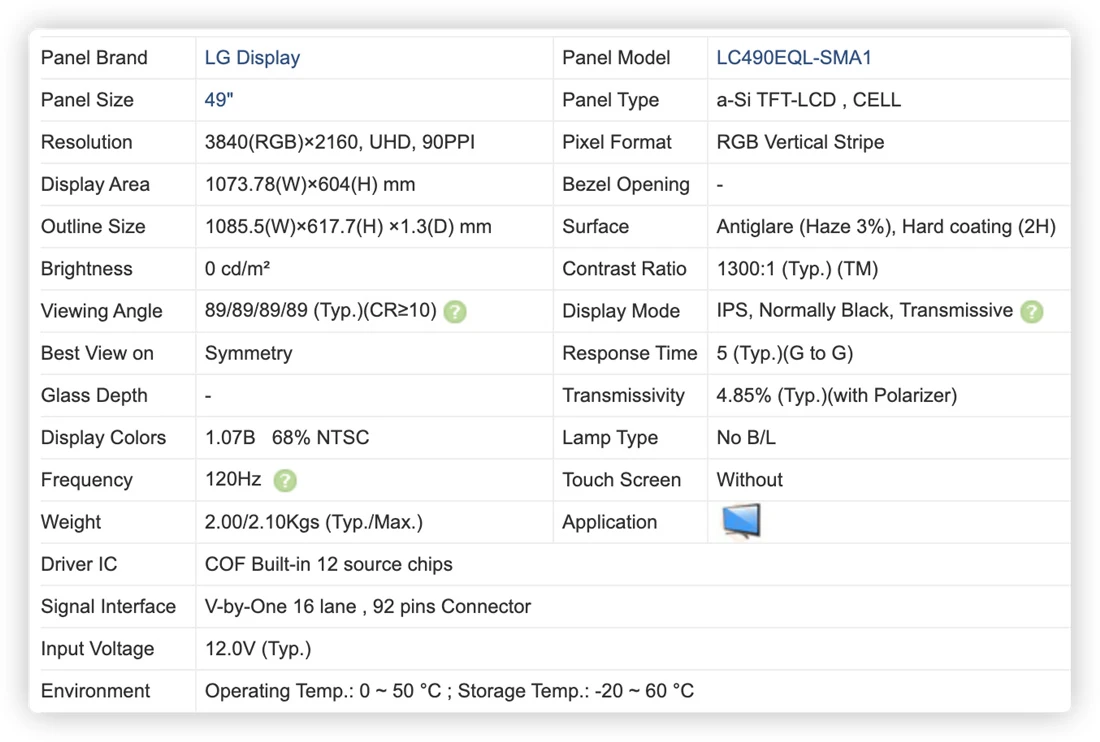The image size is (1100, 742).
Task: Click the Lamp Type label
Action: coord(610,438)
